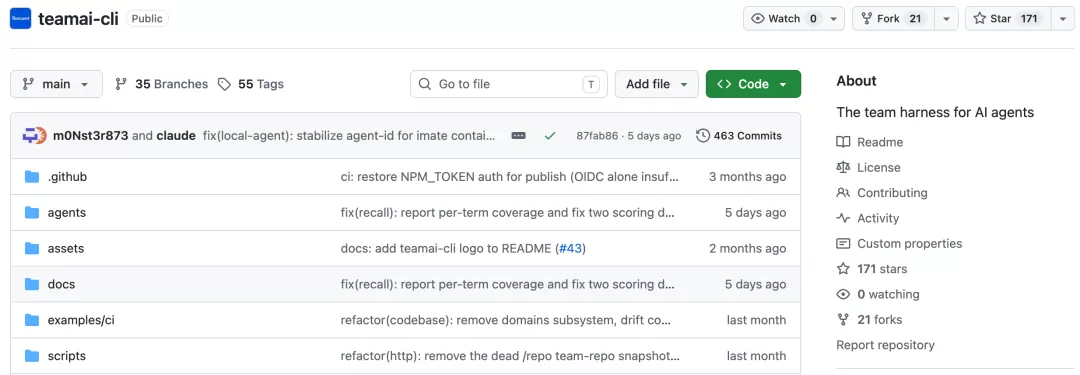Open the Watch options dropdown arrow
Viewport: 1080px width, 375px height.
tap(834, 19)
